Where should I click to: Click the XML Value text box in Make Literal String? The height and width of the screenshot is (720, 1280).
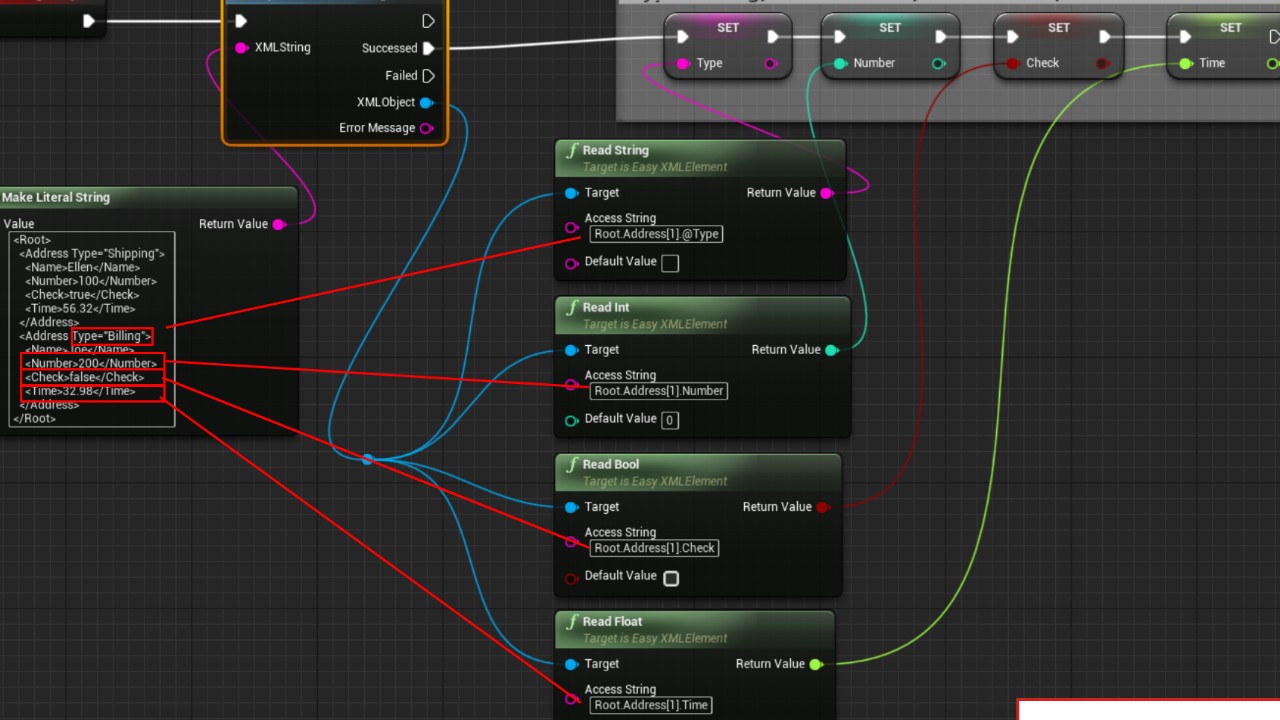[92, 330]
